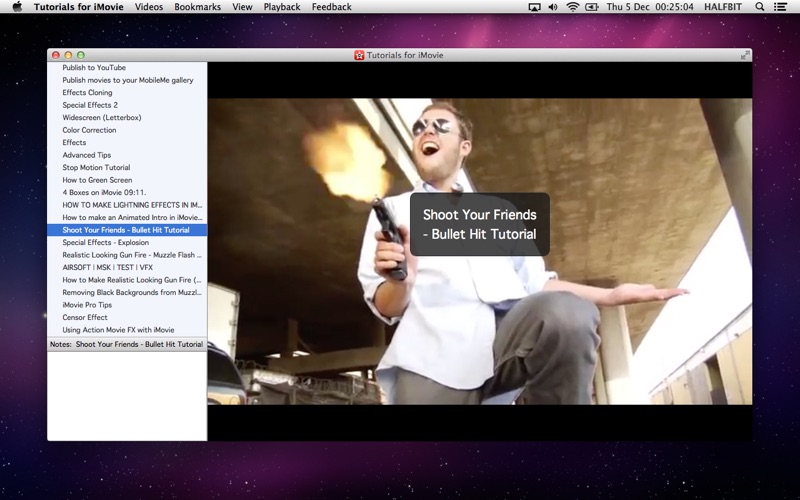Zoom the window with the green button

(x=81, y=55)
